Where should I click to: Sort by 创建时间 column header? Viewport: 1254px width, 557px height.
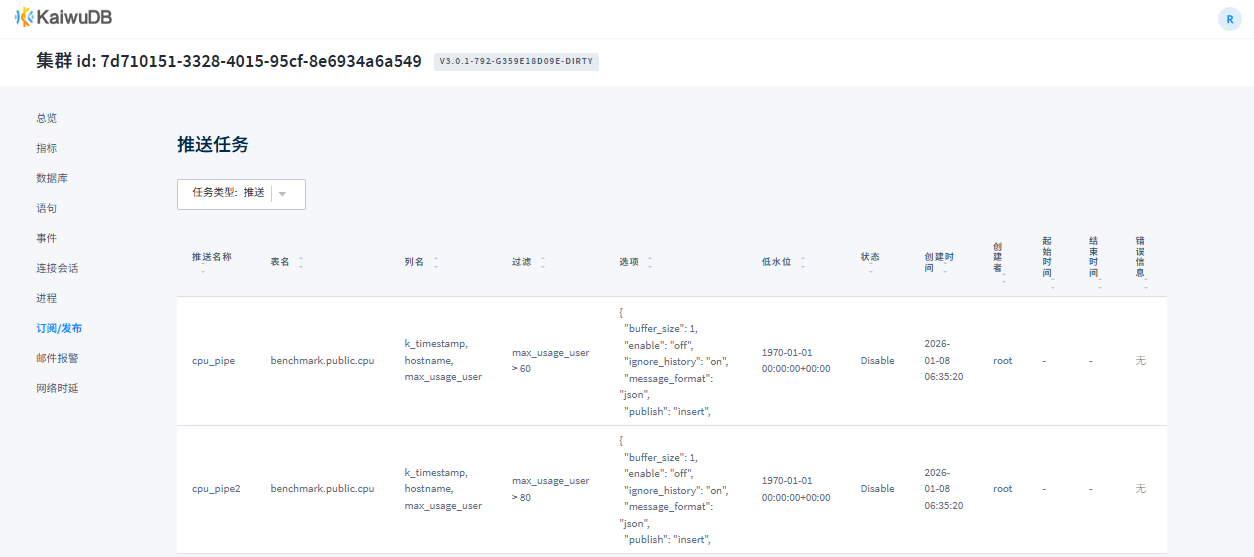pyautogui.click(x=938, y=262)
